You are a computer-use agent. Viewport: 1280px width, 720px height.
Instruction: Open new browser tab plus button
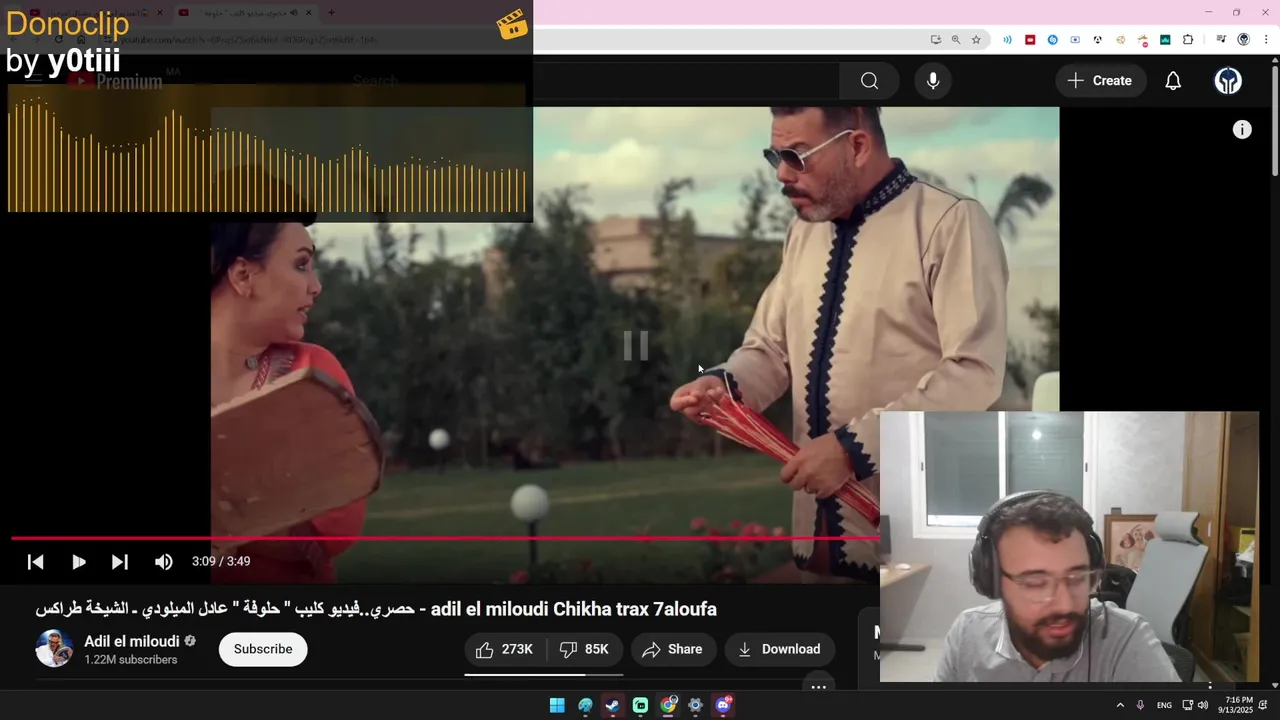point(331,13)
